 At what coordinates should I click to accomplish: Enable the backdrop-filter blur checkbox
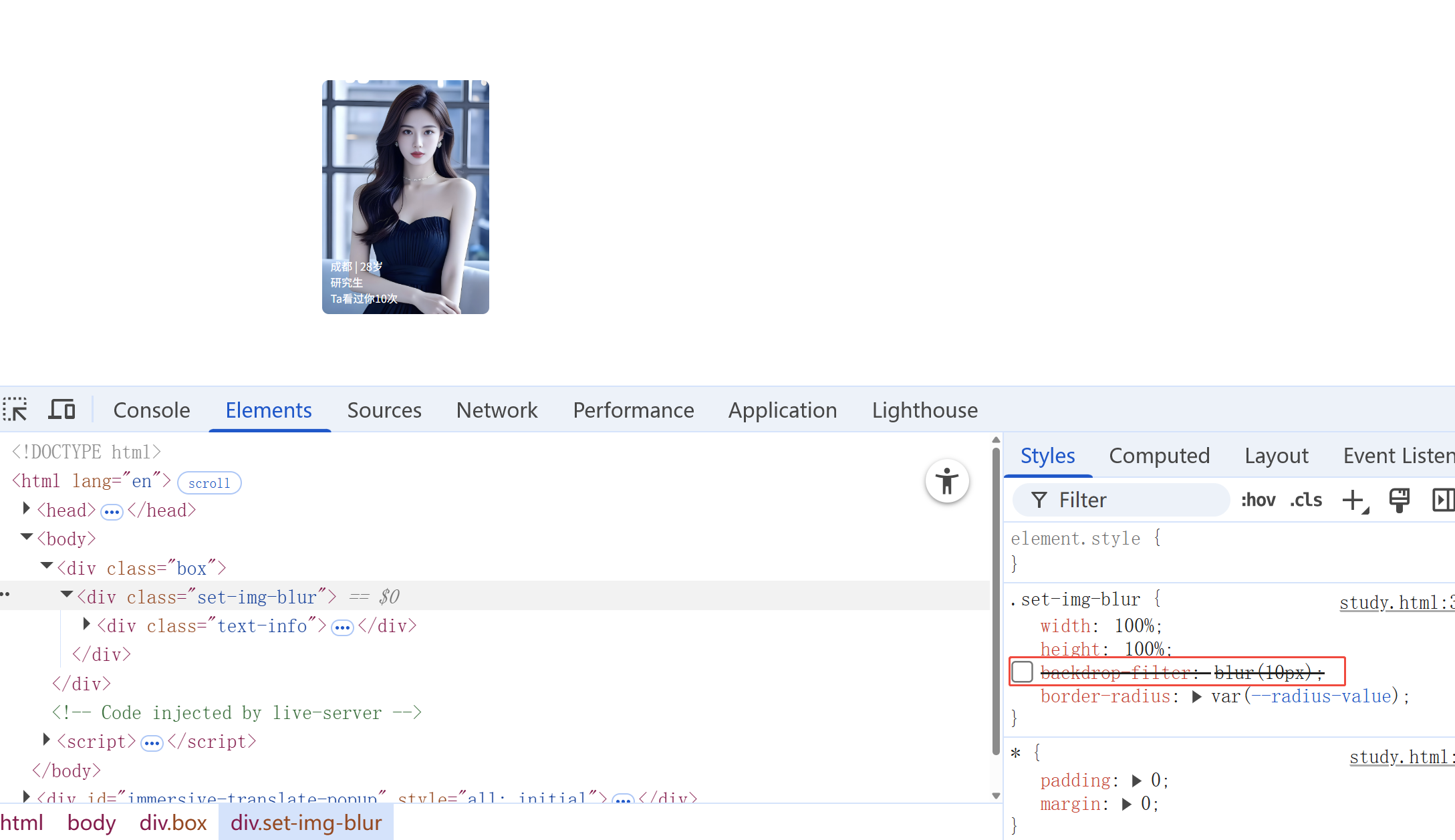[1023, 672]
